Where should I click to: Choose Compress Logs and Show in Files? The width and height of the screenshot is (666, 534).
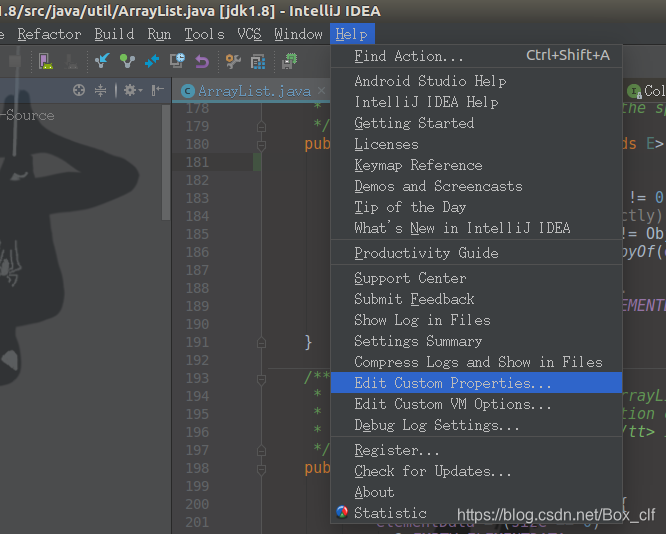(476, 362)
